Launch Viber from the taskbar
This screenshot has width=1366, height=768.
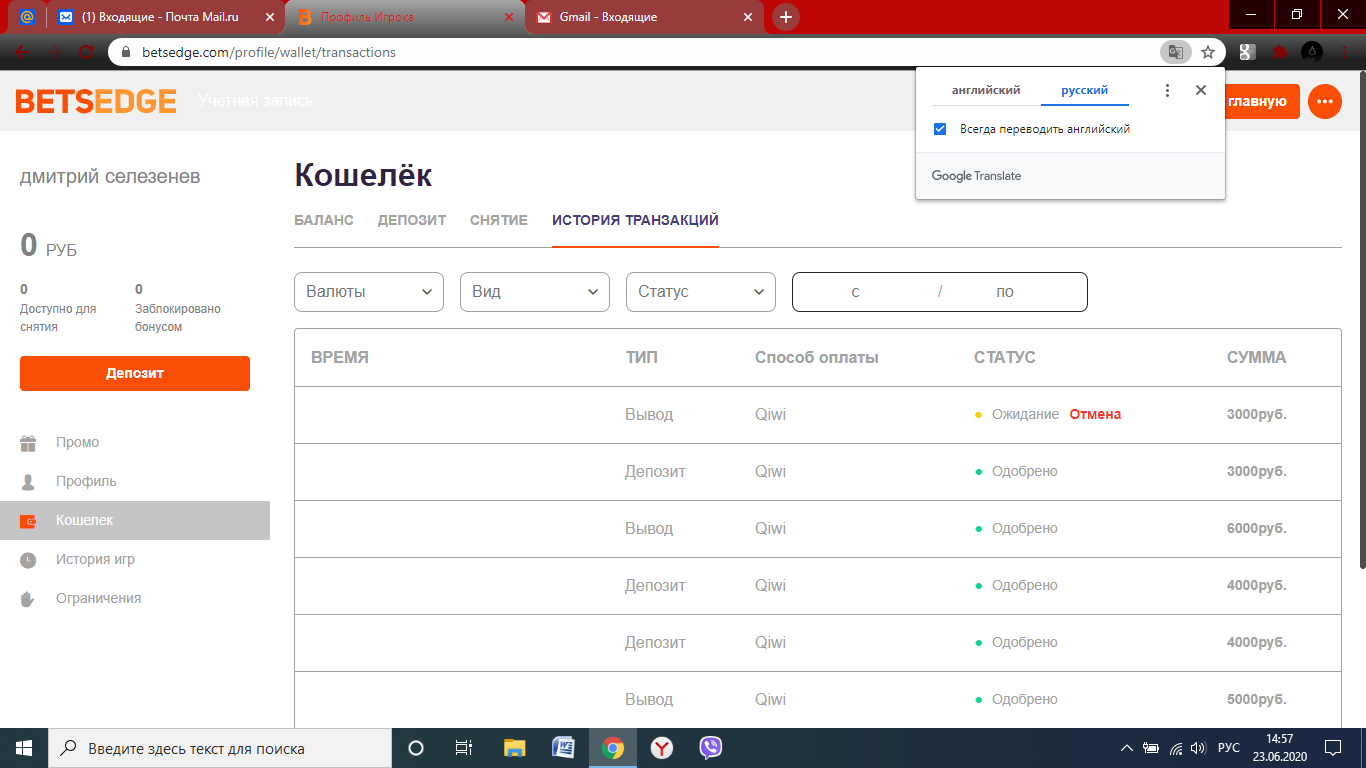(x=710, y=748)
